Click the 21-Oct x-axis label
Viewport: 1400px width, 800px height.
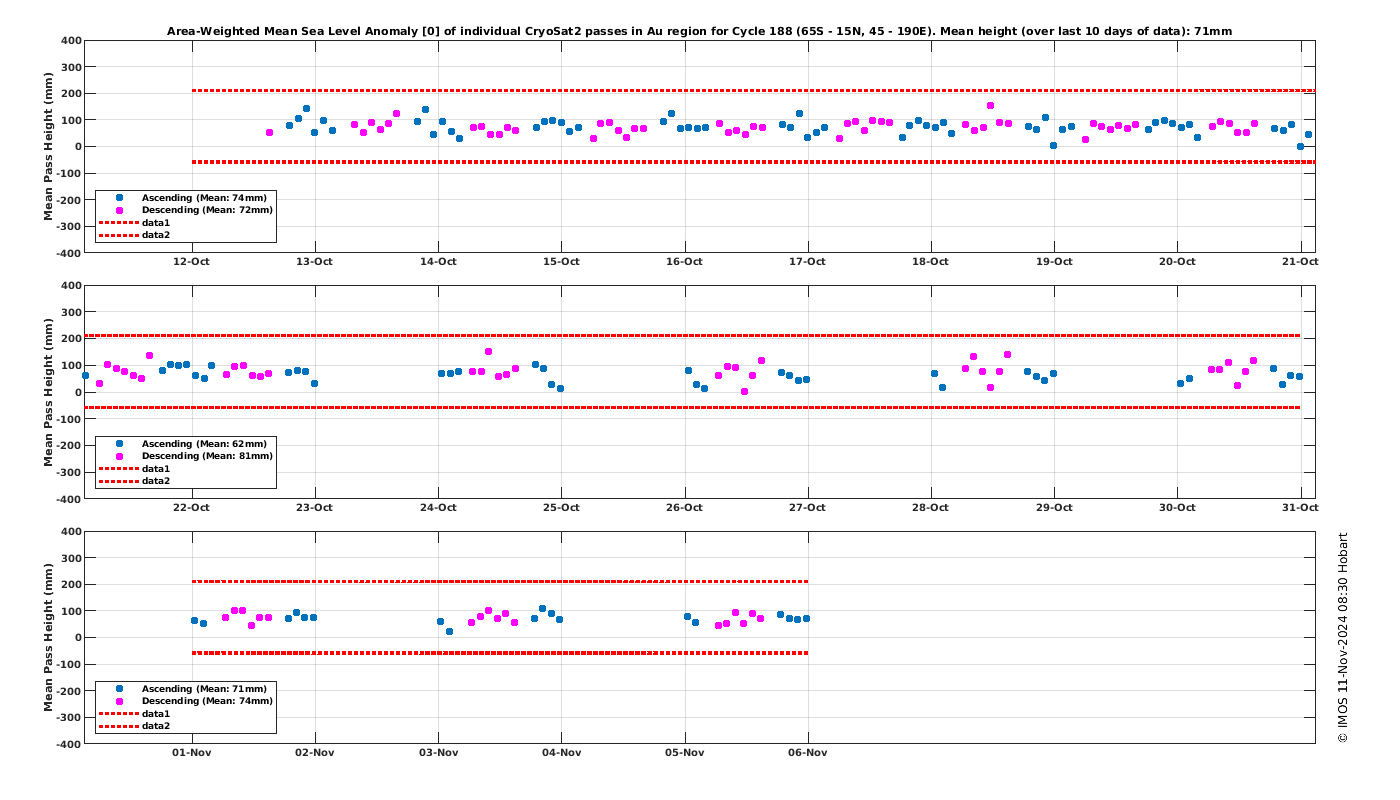coord(1300,262)
